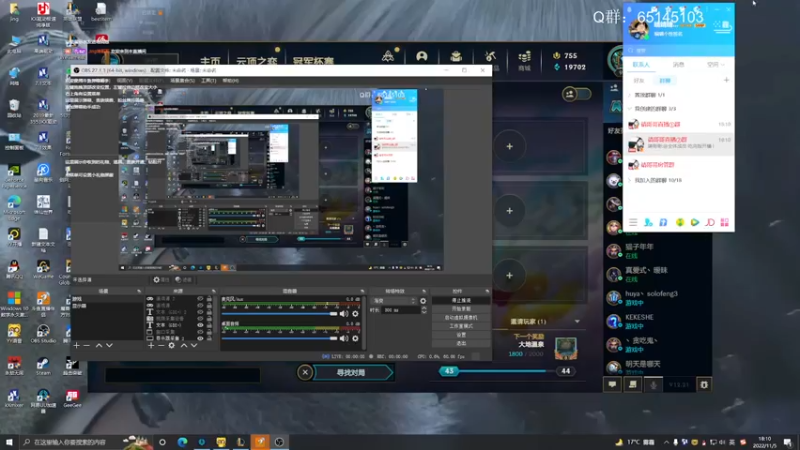Open Tencent Video icon in QQ bar
Viewport: 800px width, 450px height.
[x=695, y=222]
